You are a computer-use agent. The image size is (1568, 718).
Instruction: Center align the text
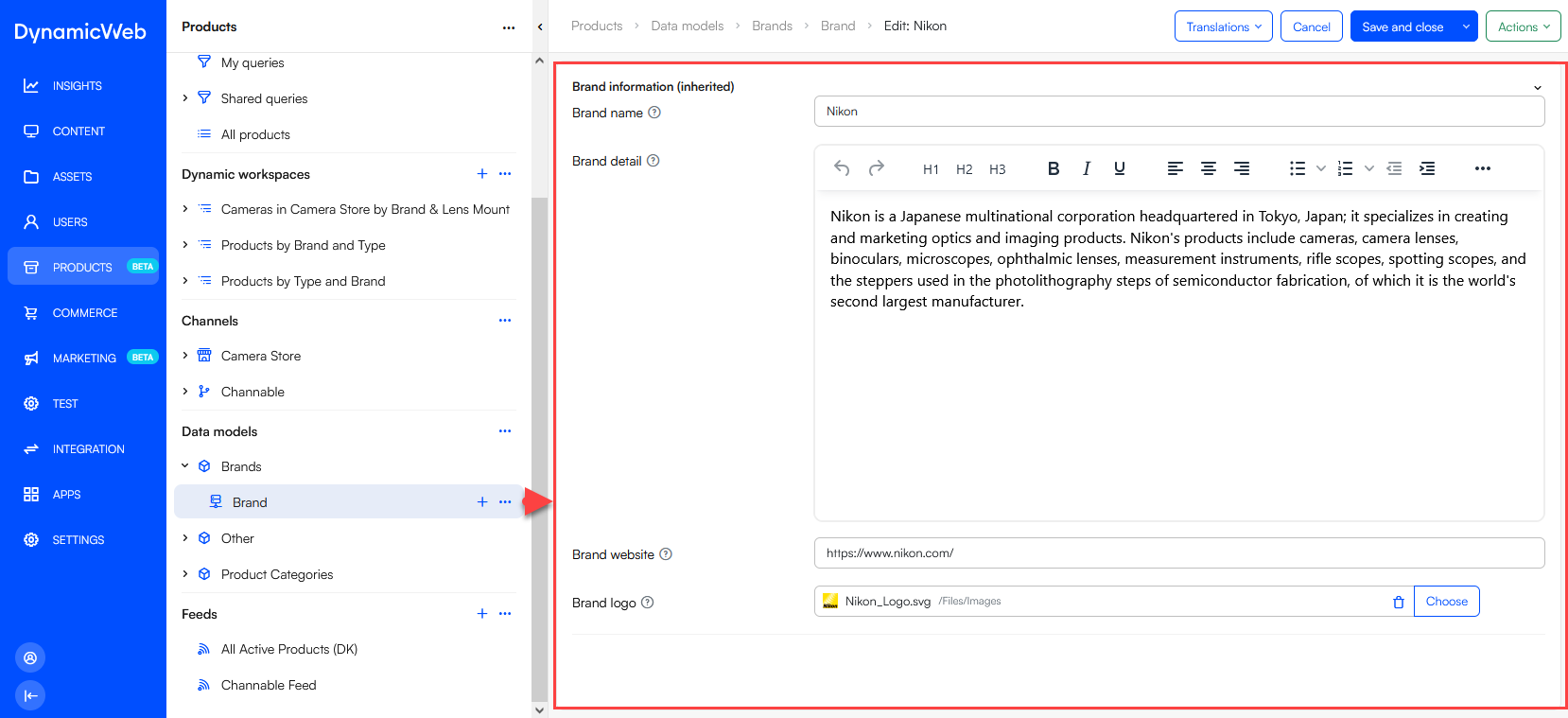click(x=1209, y=168)
